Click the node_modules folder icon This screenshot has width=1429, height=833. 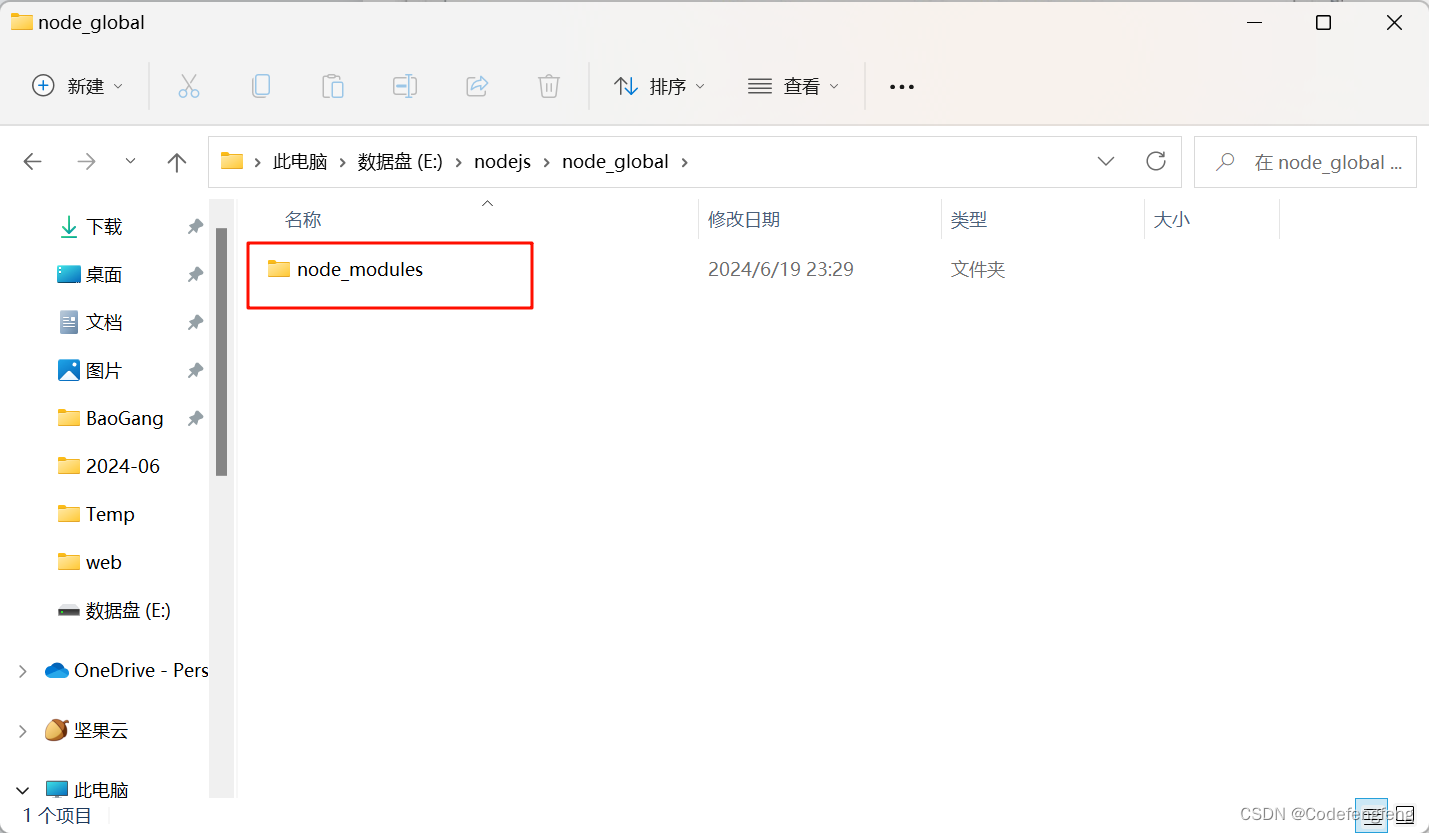point(279,269)
